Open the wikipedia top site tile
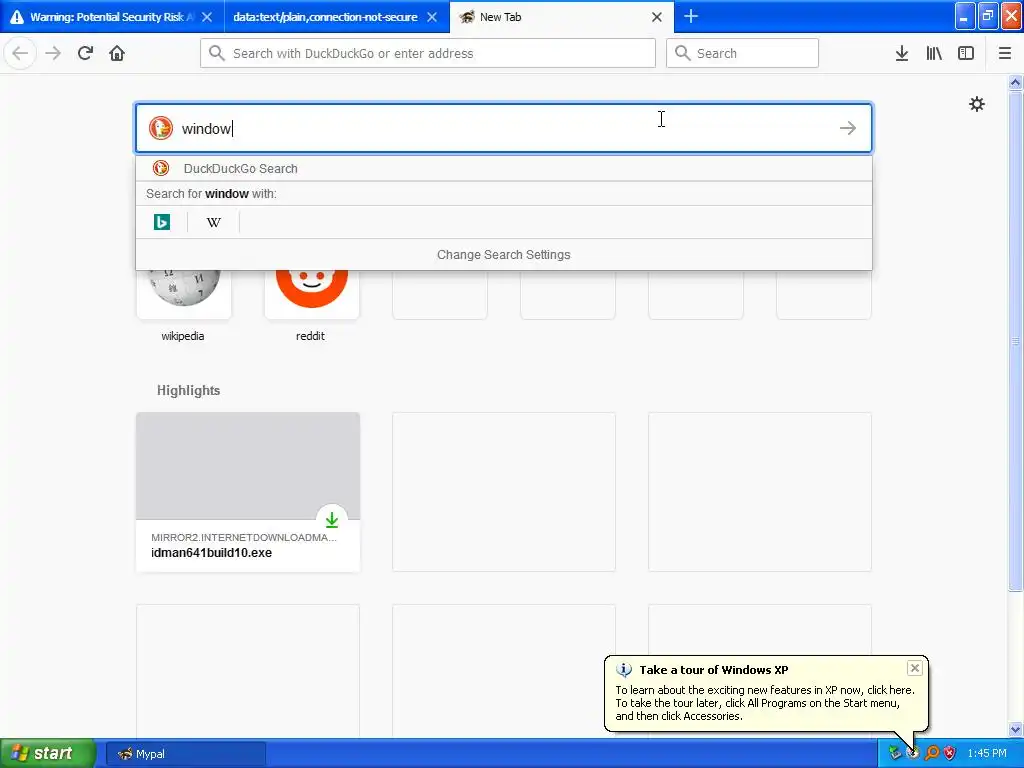 [x=184, y=294]
